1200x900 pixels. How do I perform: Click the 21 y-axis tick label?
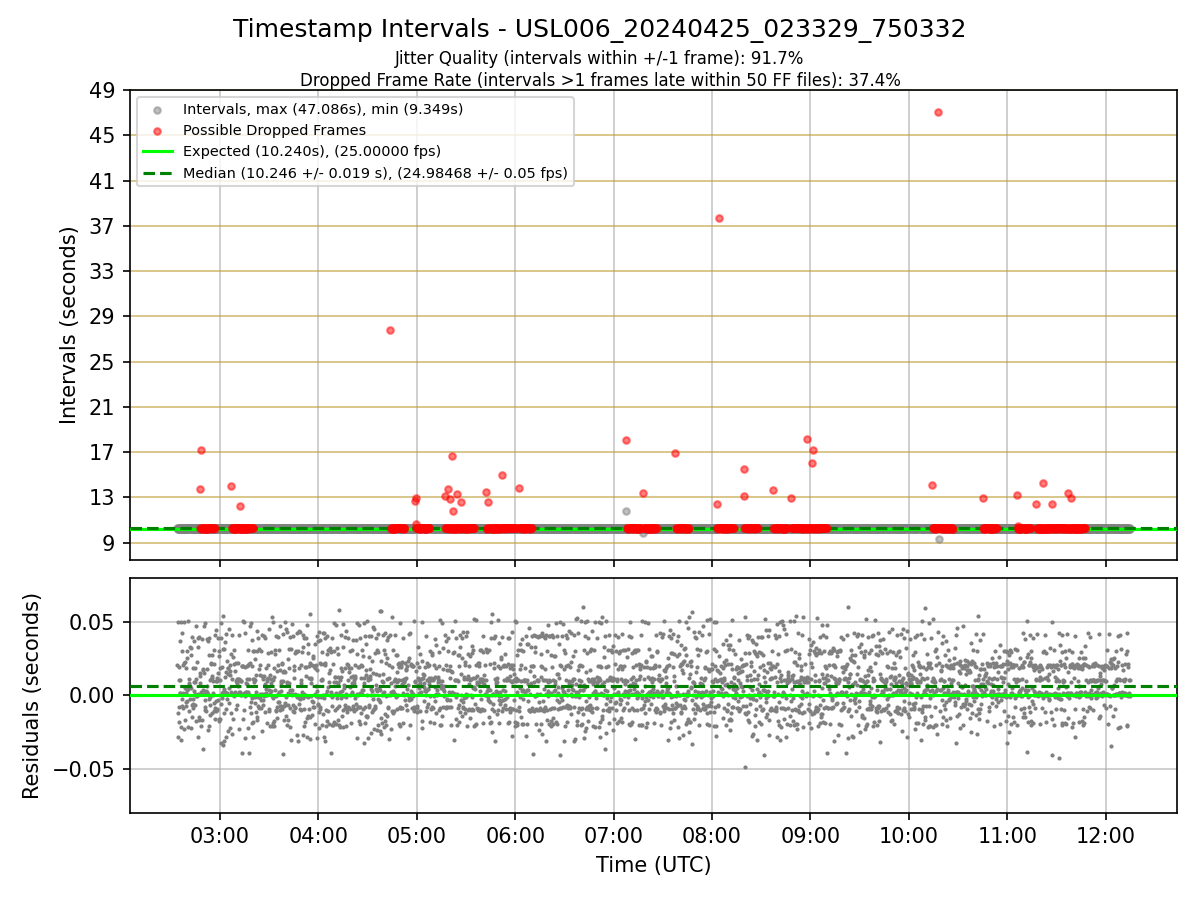[104, 407]
